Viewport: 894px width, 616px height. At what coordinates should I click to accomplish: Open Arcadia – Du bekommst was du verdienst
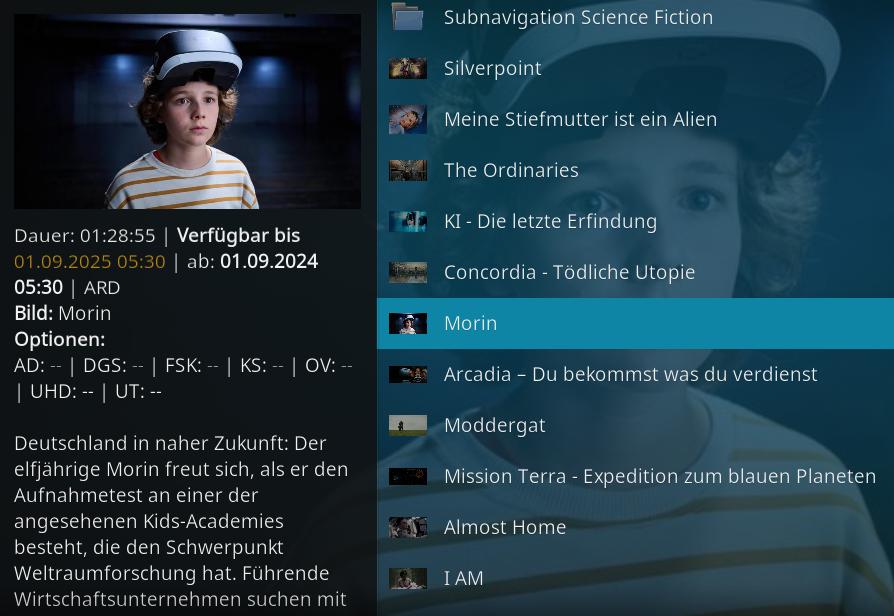635,374
